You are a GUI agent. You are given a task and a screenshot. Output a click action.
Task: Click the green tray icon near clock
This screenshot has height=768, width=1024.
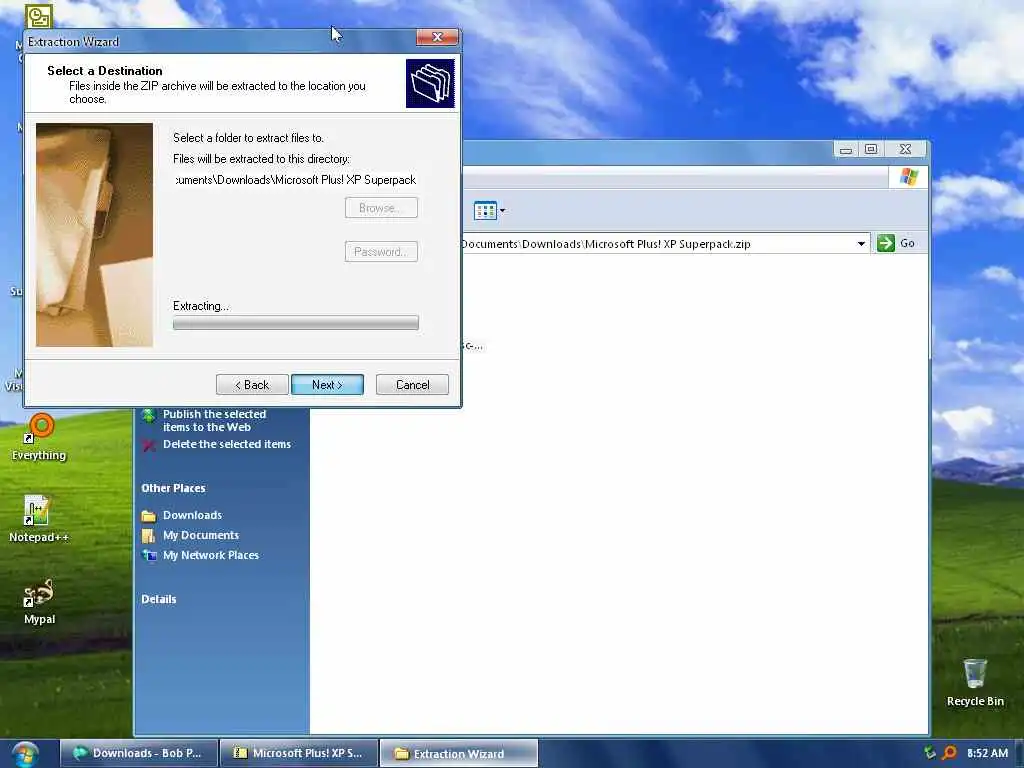tap(929, 753)
